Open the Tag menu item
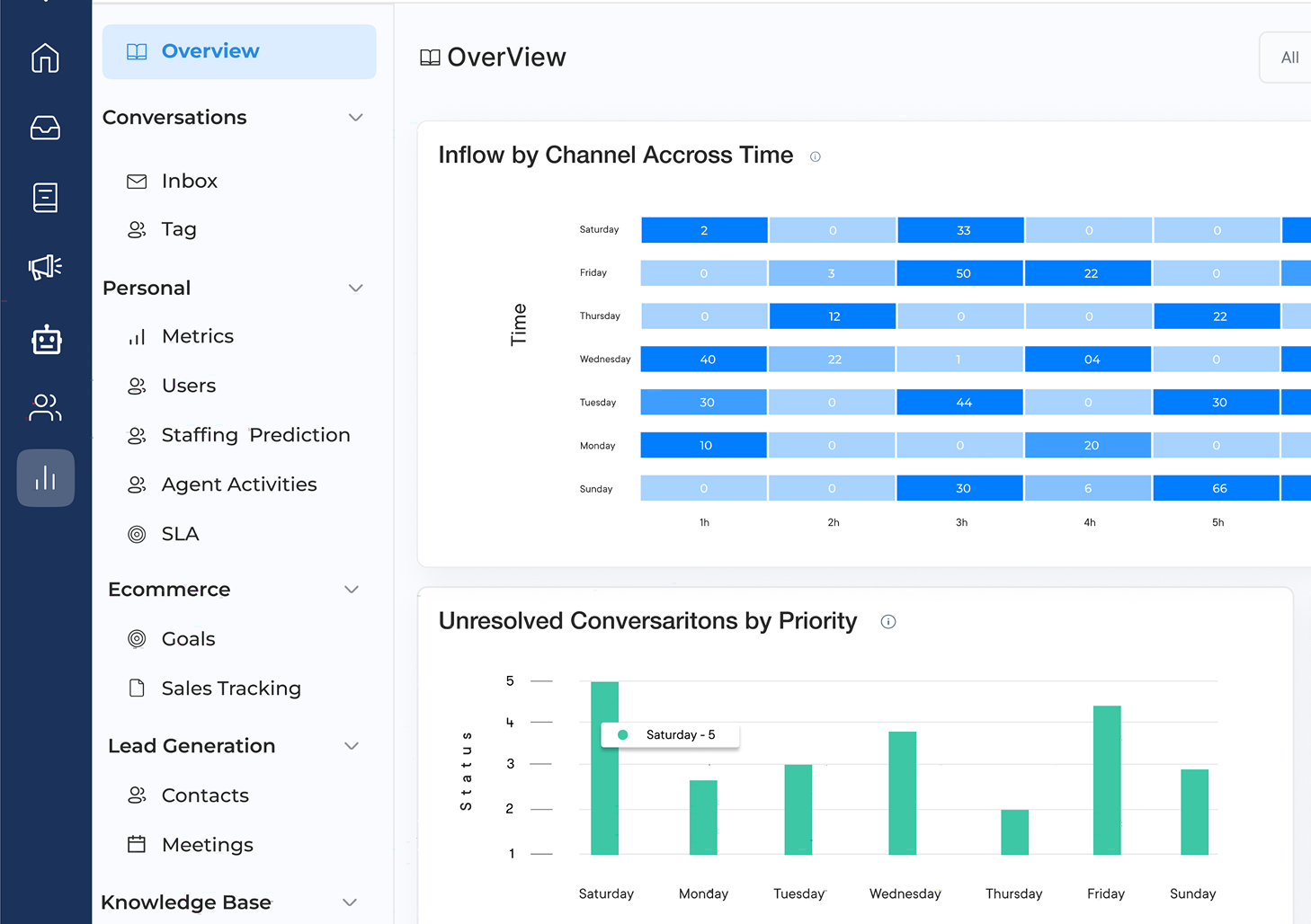Viewport: 1311px width, 924px height. pyautogui.click(x=180, y=229)
